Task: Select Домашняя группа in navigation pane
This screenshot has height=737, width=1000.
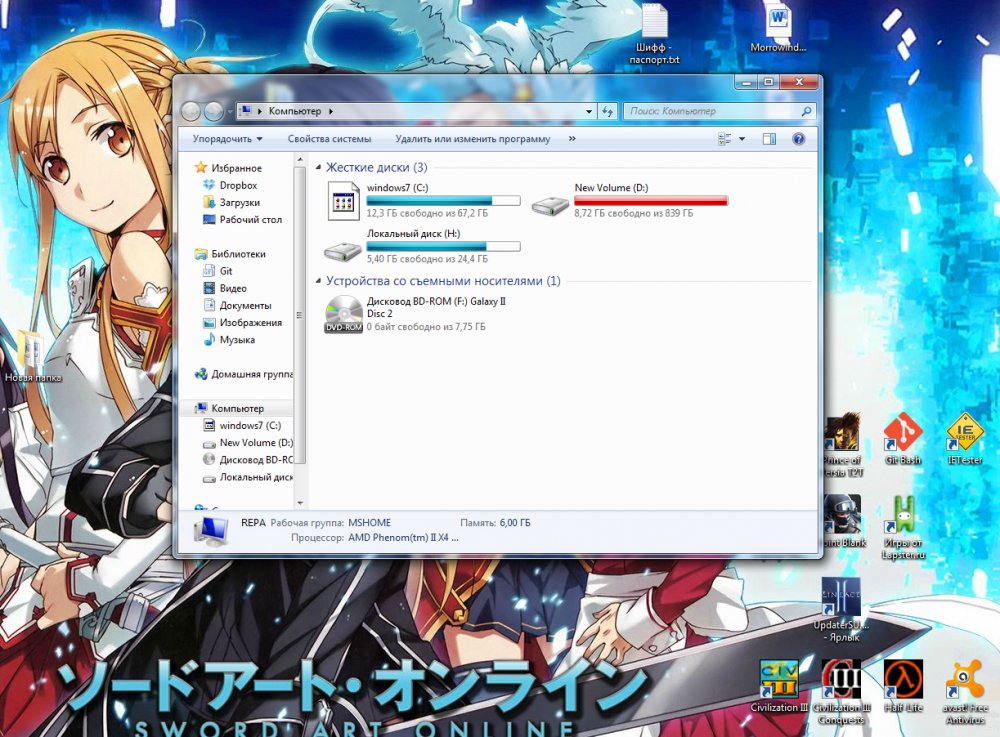Action: [252, 374]
